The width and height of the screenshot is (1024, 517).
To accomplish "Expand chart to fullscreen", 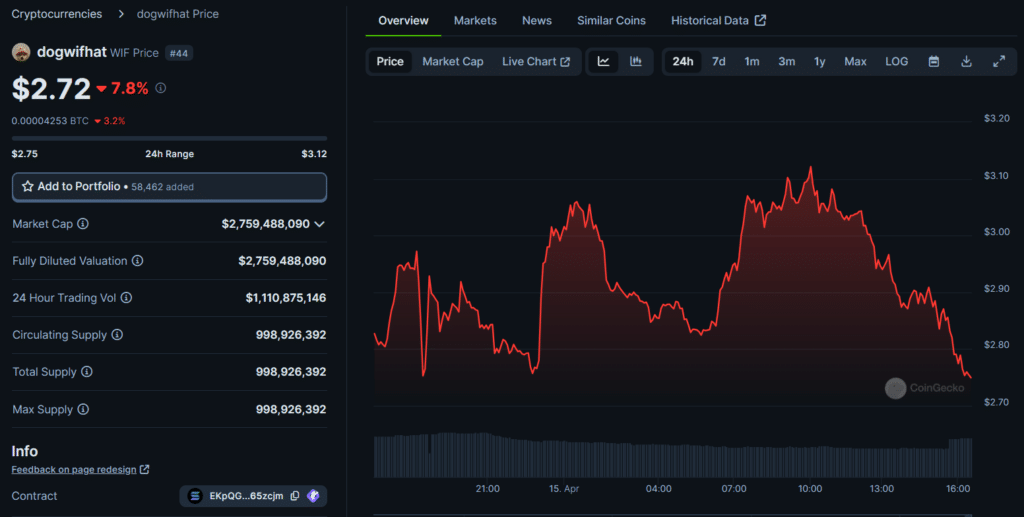I will point(998,62).
